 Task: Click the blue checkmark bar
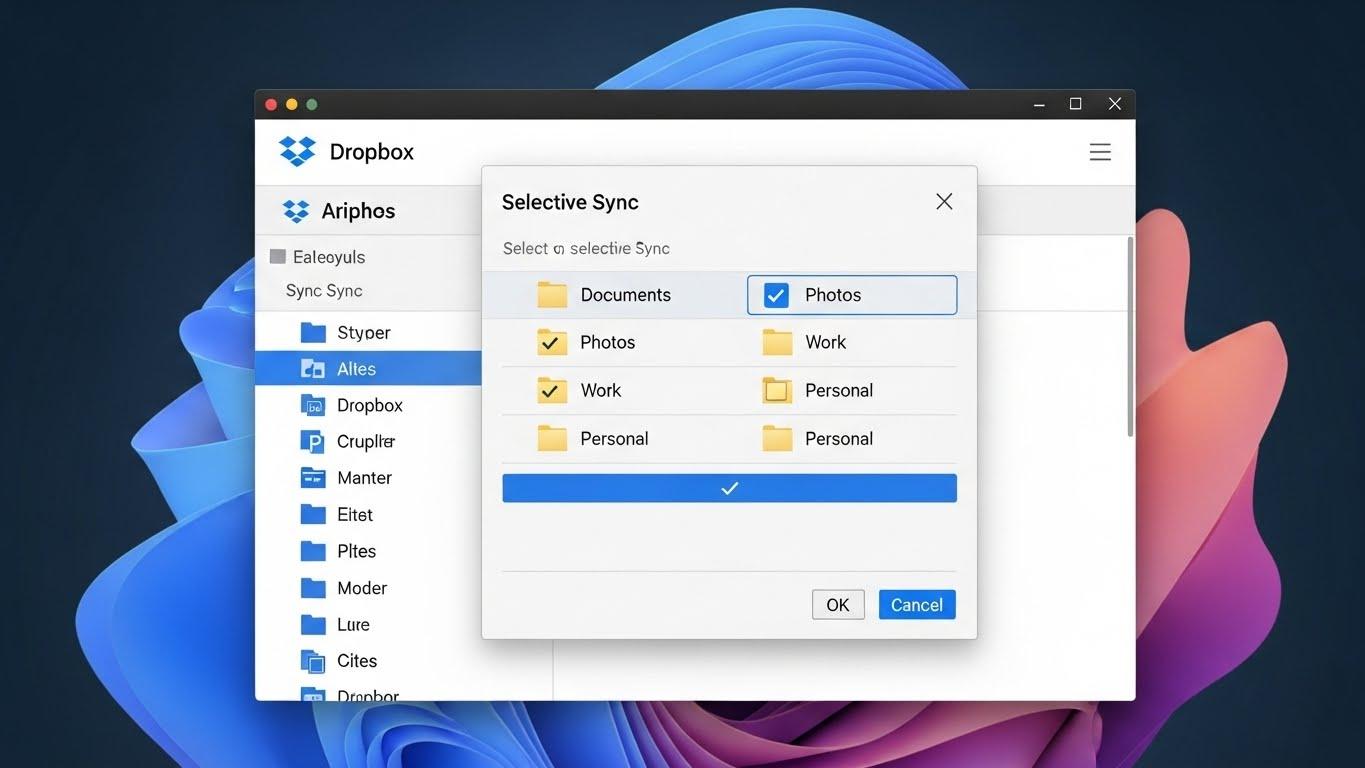tap(729, 488)
